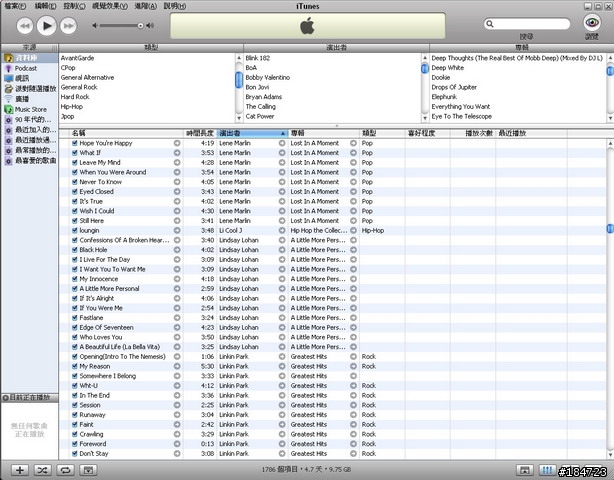Click inside the search field

[527, 24]
